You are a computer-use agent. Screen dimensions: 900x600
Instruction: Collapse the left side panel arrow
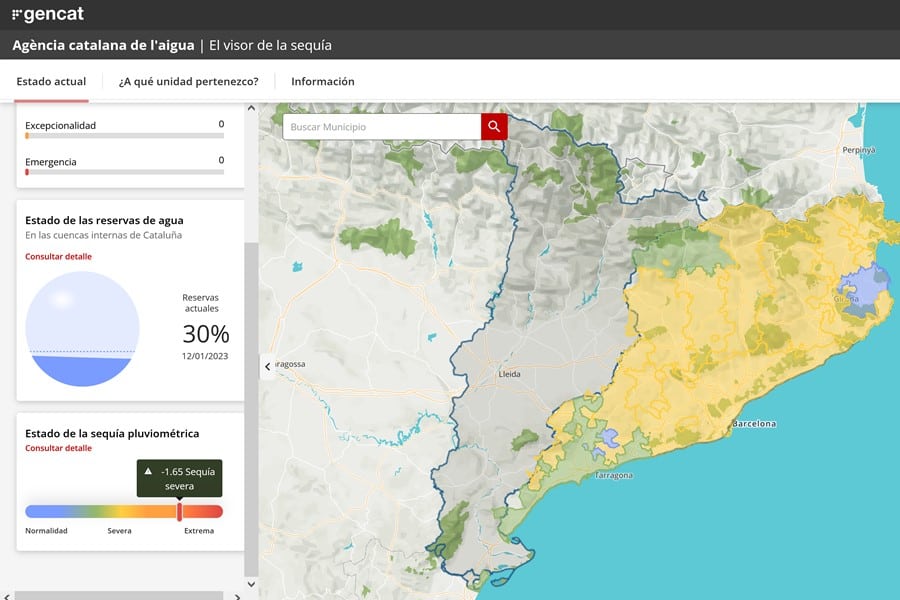[x=267, y=367]
